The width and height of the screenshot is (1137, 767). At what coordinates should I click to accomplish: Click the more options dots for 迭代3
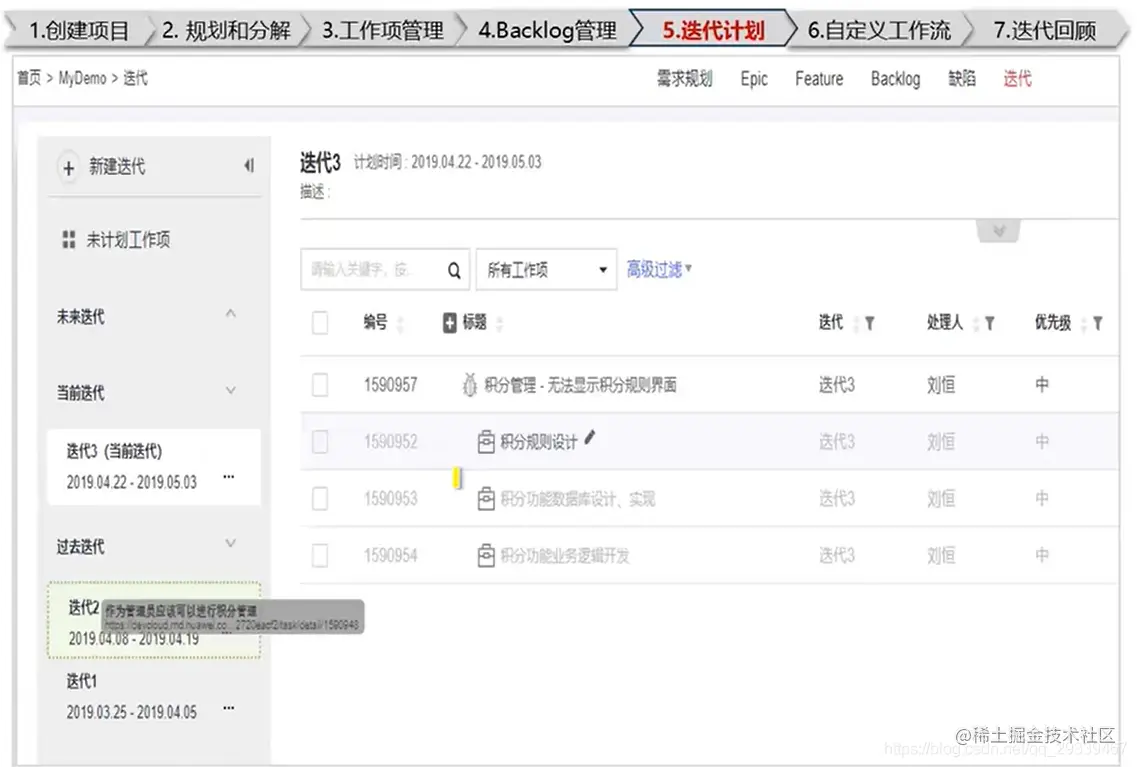[x=229, y=478]
